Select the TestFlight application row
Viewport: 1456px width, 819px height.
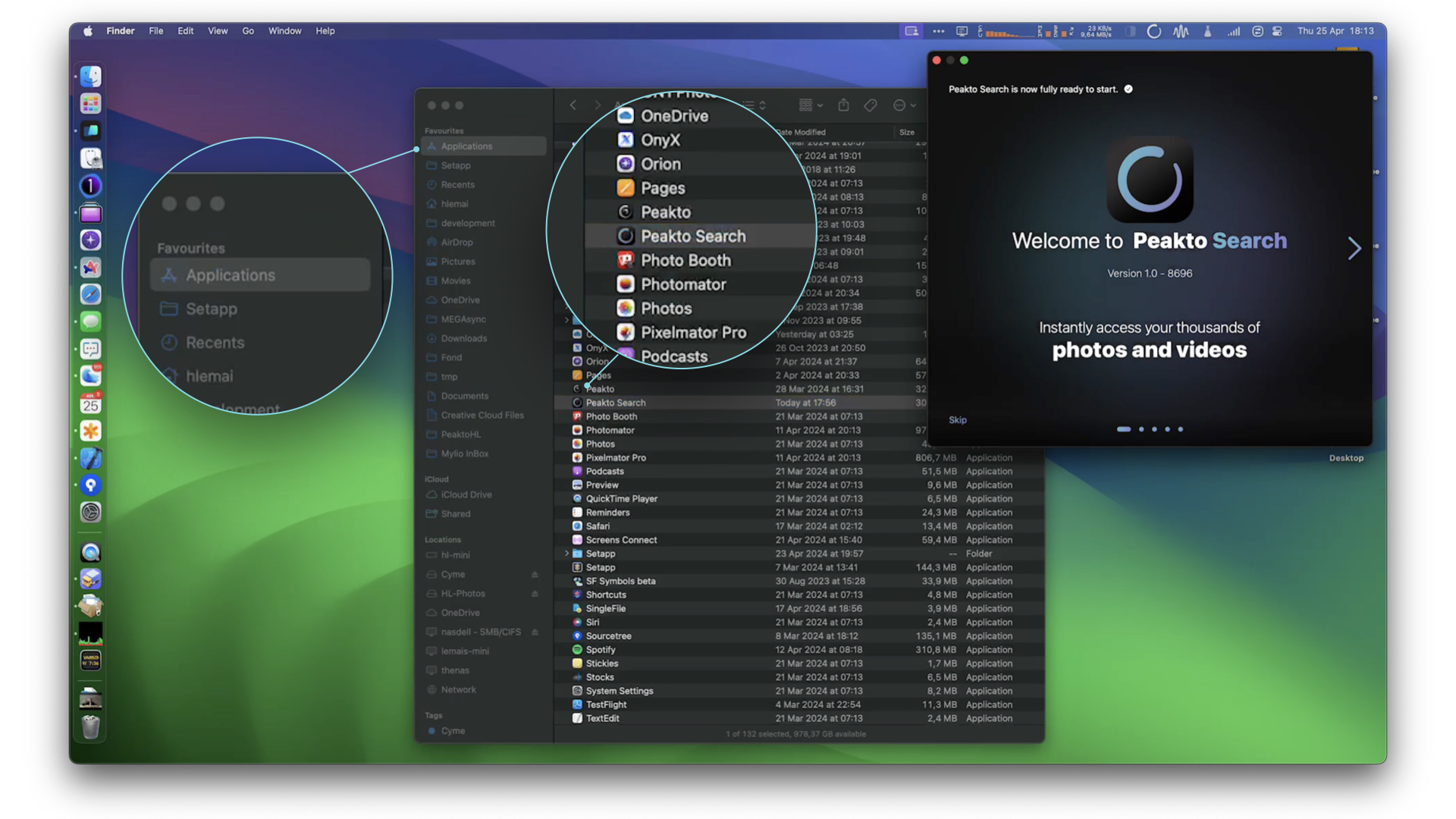tap(799, 704)
